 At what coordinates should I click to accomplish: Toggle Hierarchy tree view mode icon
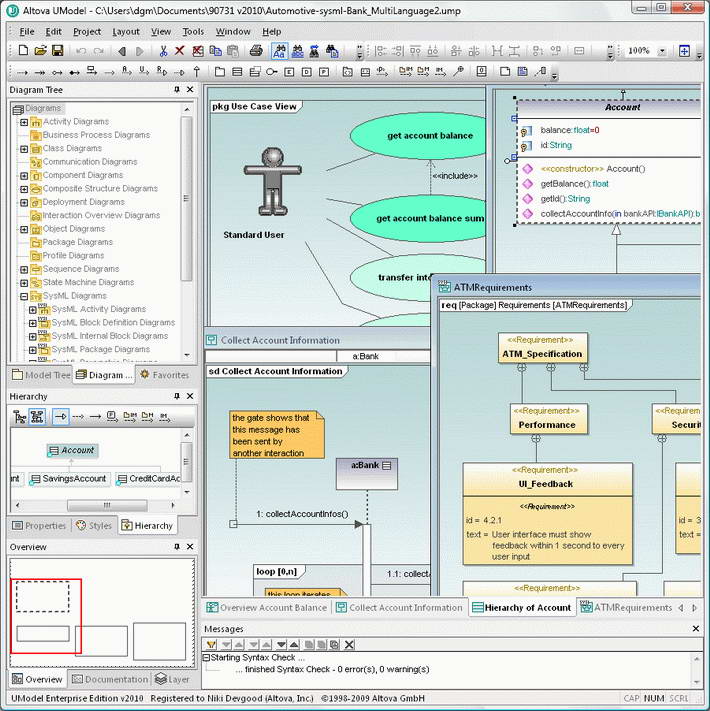(x=19, y=416)
